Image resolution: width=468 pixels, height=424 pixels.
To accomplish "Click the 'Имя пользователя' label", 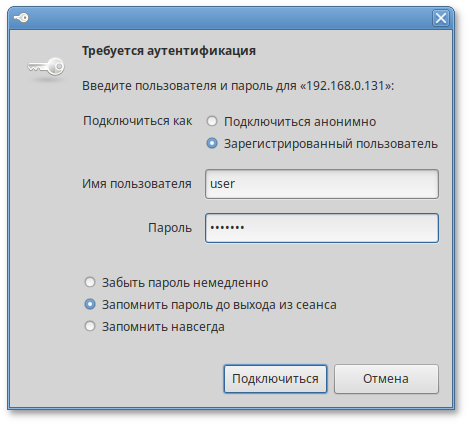I will coord(137,184).
